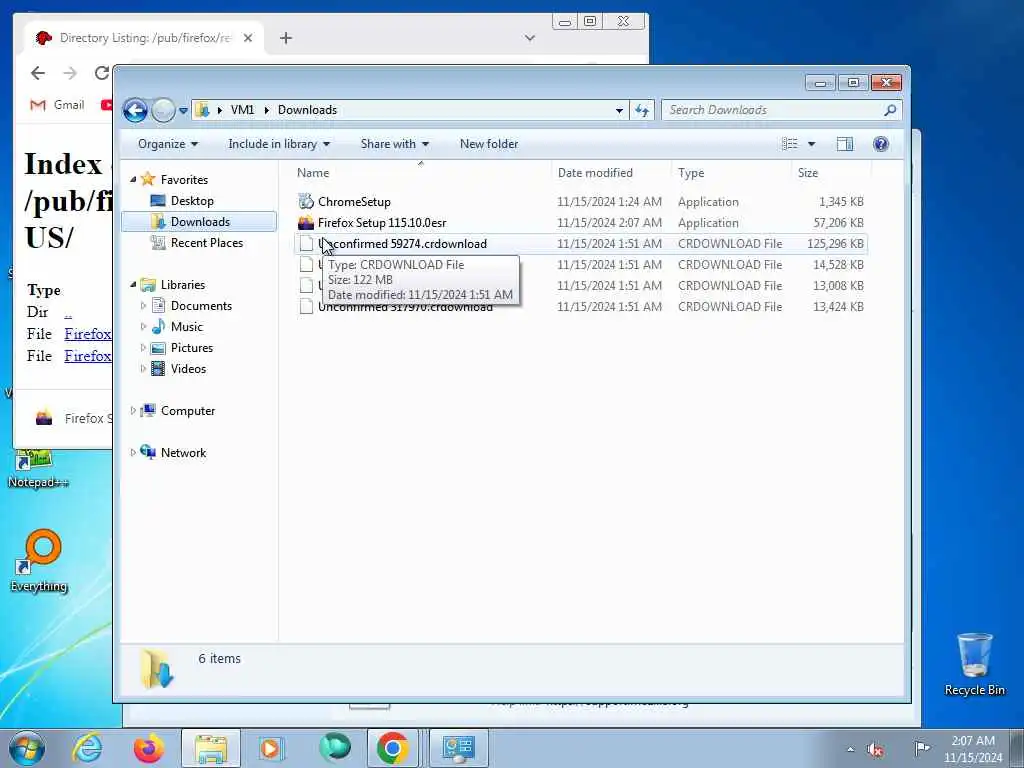Viewport: 1024px width, 768px height.
Task: Click the refresh button beside the address bar
Action: 643,110
